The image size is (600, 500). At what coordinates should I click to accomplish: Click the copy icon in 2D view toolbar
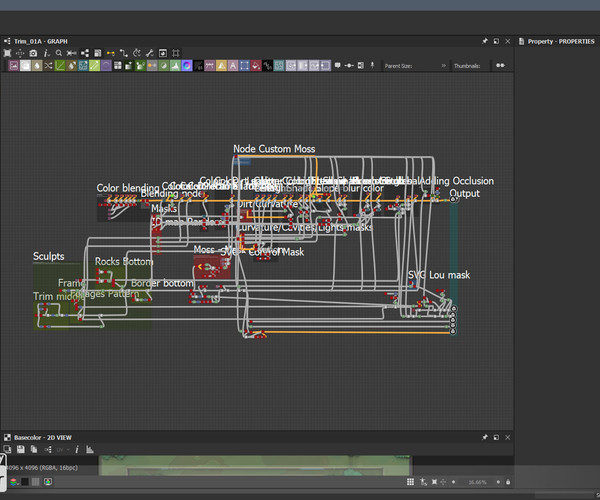pyautogui.click(x=34, y=450)
